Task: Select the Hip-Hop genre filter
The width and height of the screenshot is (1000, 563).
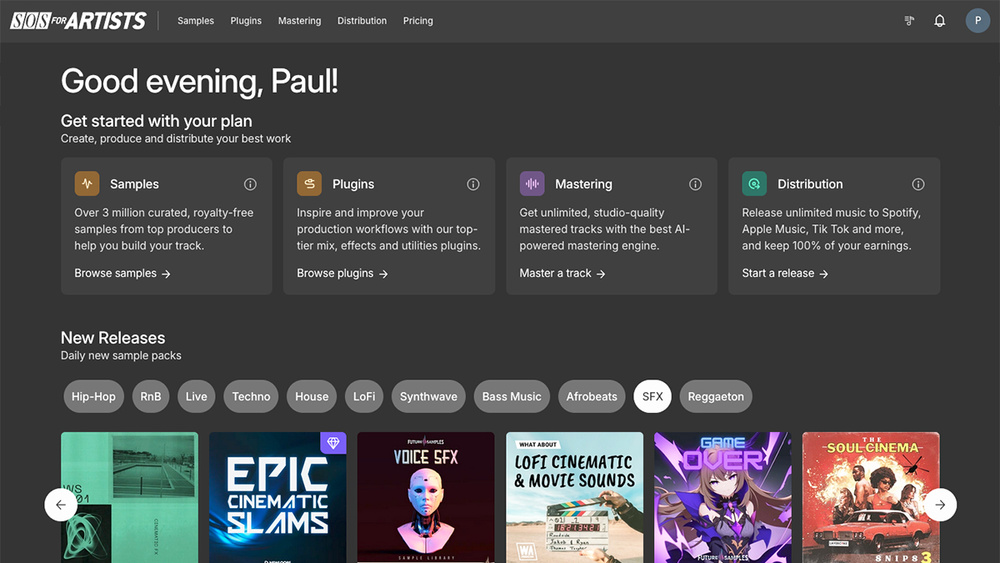Action: (x=93, y=397)
